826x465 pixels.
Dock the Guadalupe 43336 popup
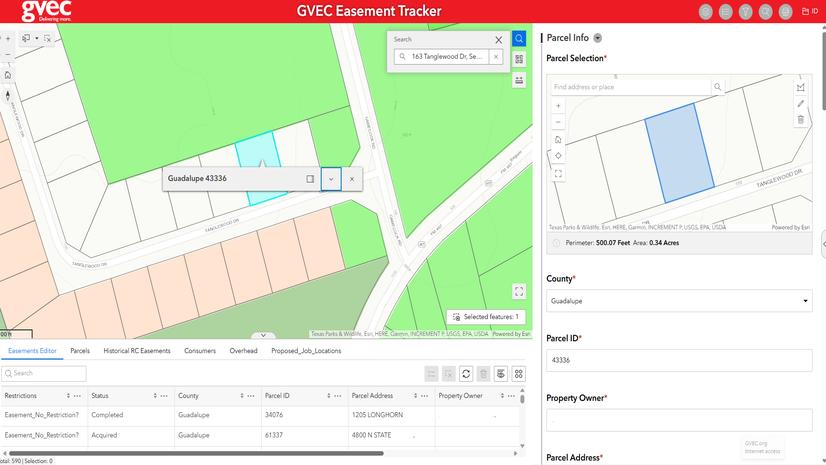point(310,179)
